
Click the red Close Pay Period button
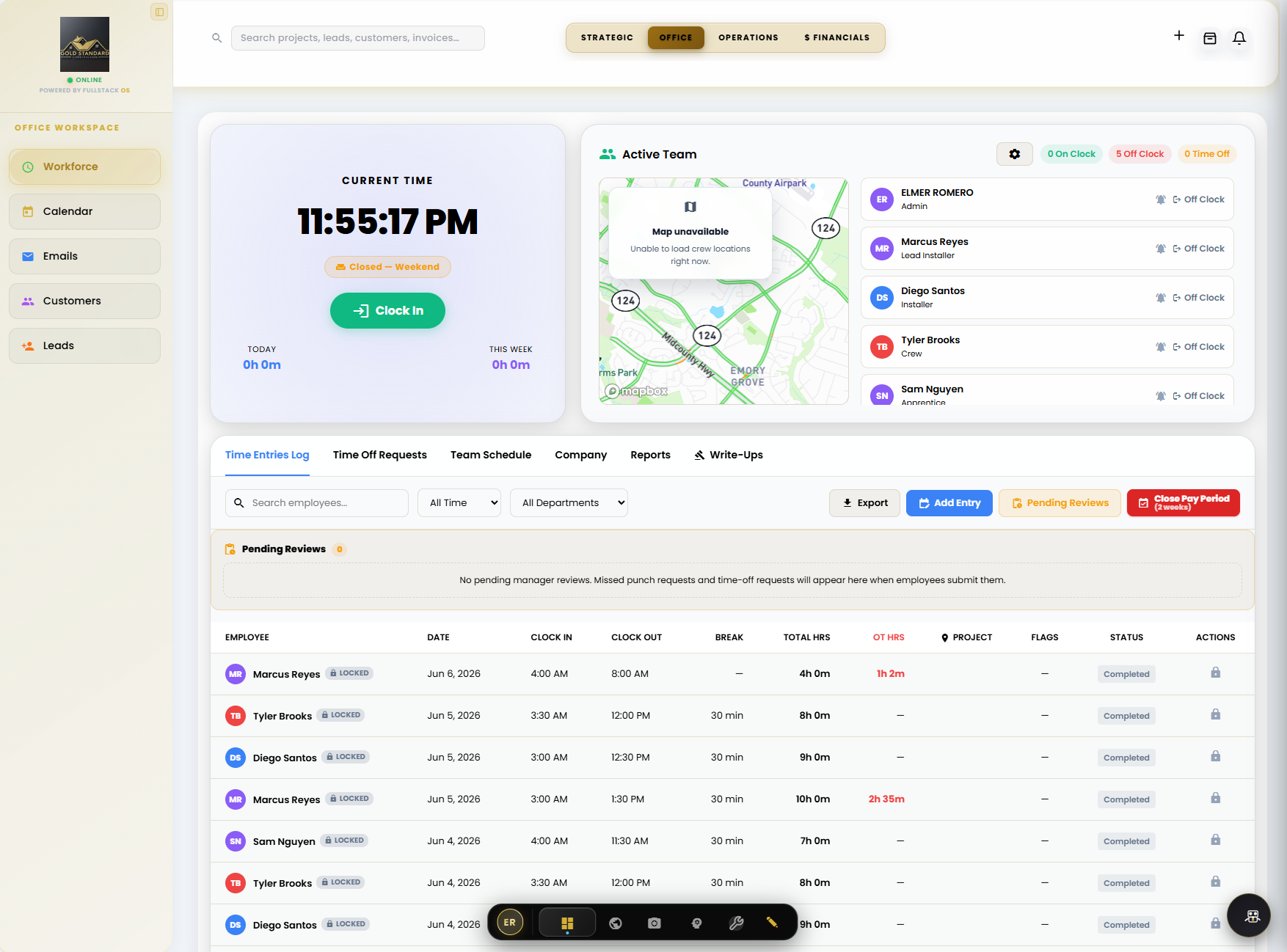click(1184, 503)
